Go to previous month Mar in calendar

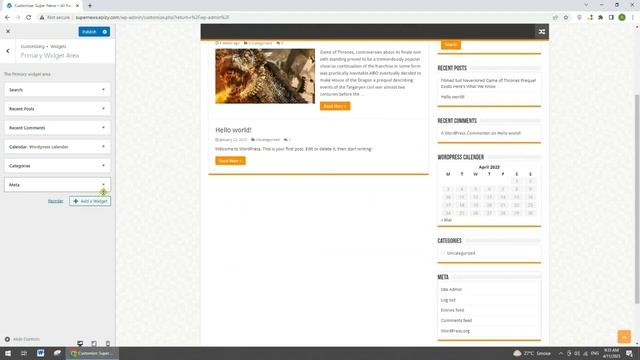[x=446, y=220]
